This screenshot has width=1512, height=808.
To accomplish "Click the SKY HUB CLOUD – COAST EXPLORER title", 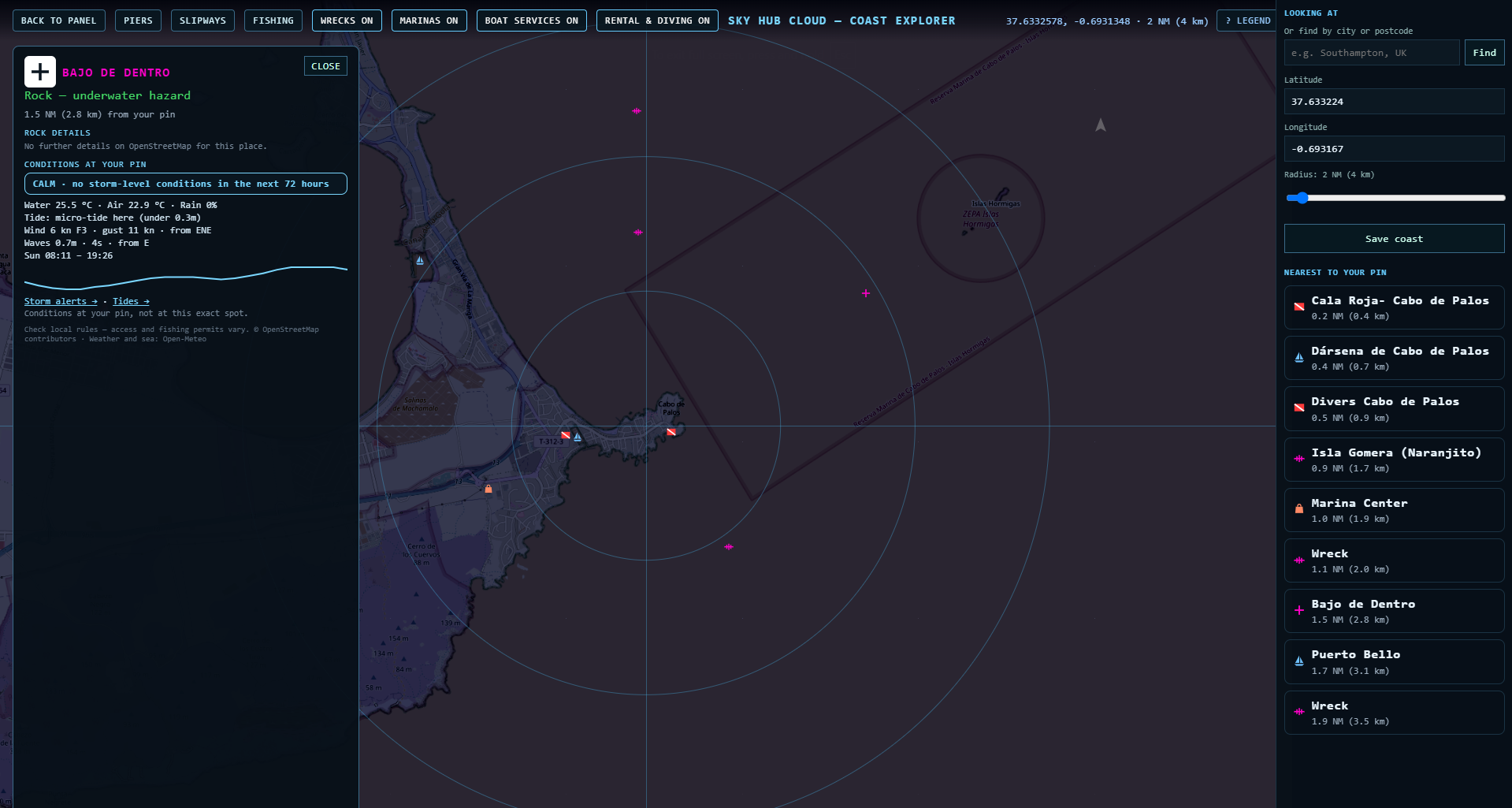I will click(841, 20).
